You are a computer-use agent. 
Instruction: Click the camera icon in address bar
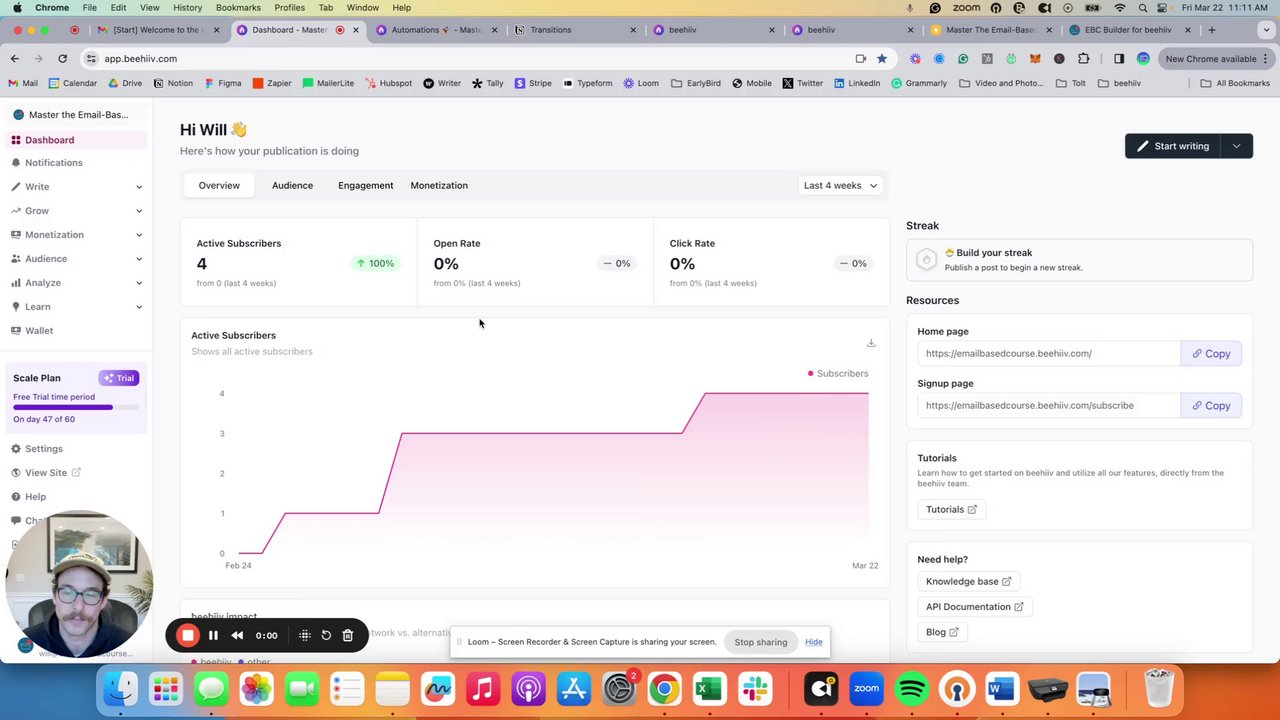click(x=860, y=58)
